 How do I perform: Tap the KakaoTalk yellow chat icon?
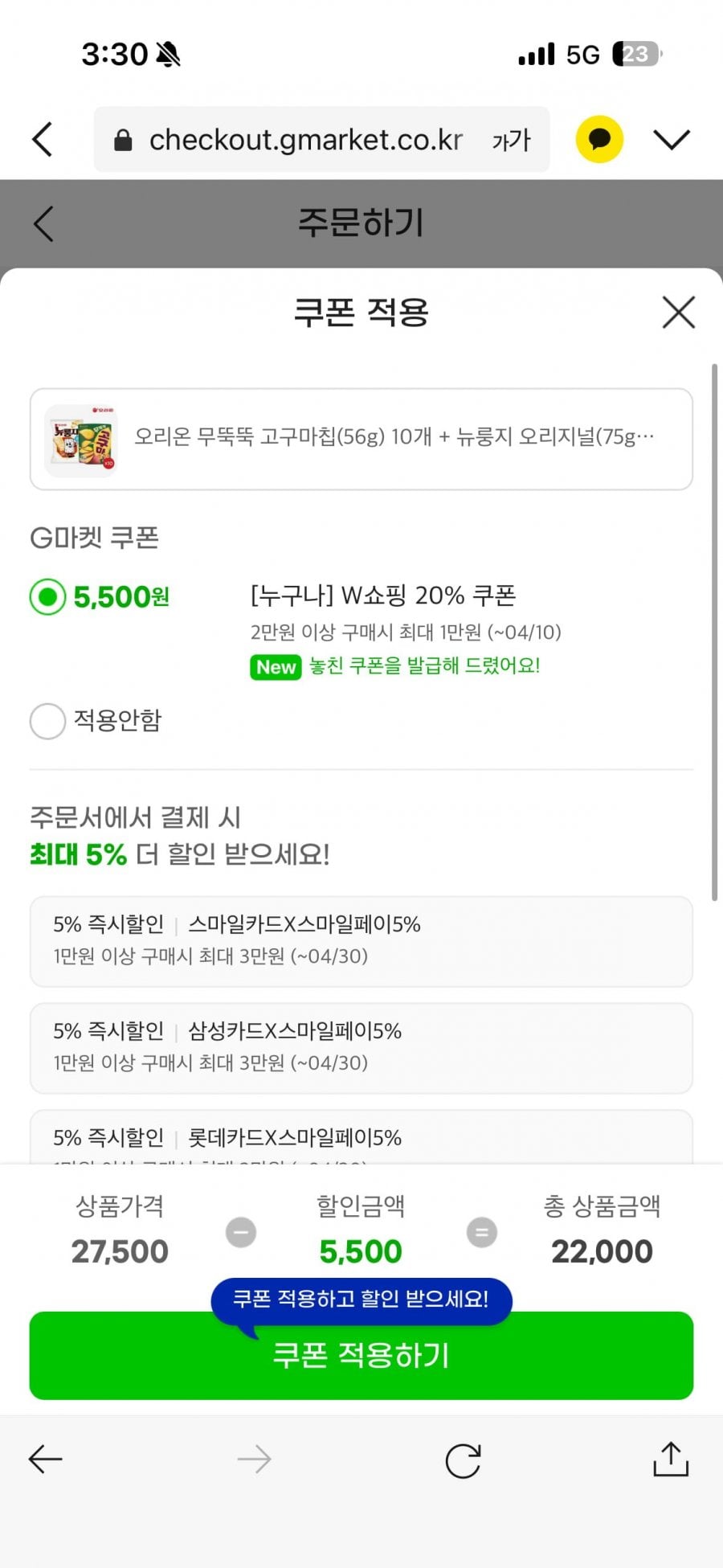(599, 139)
